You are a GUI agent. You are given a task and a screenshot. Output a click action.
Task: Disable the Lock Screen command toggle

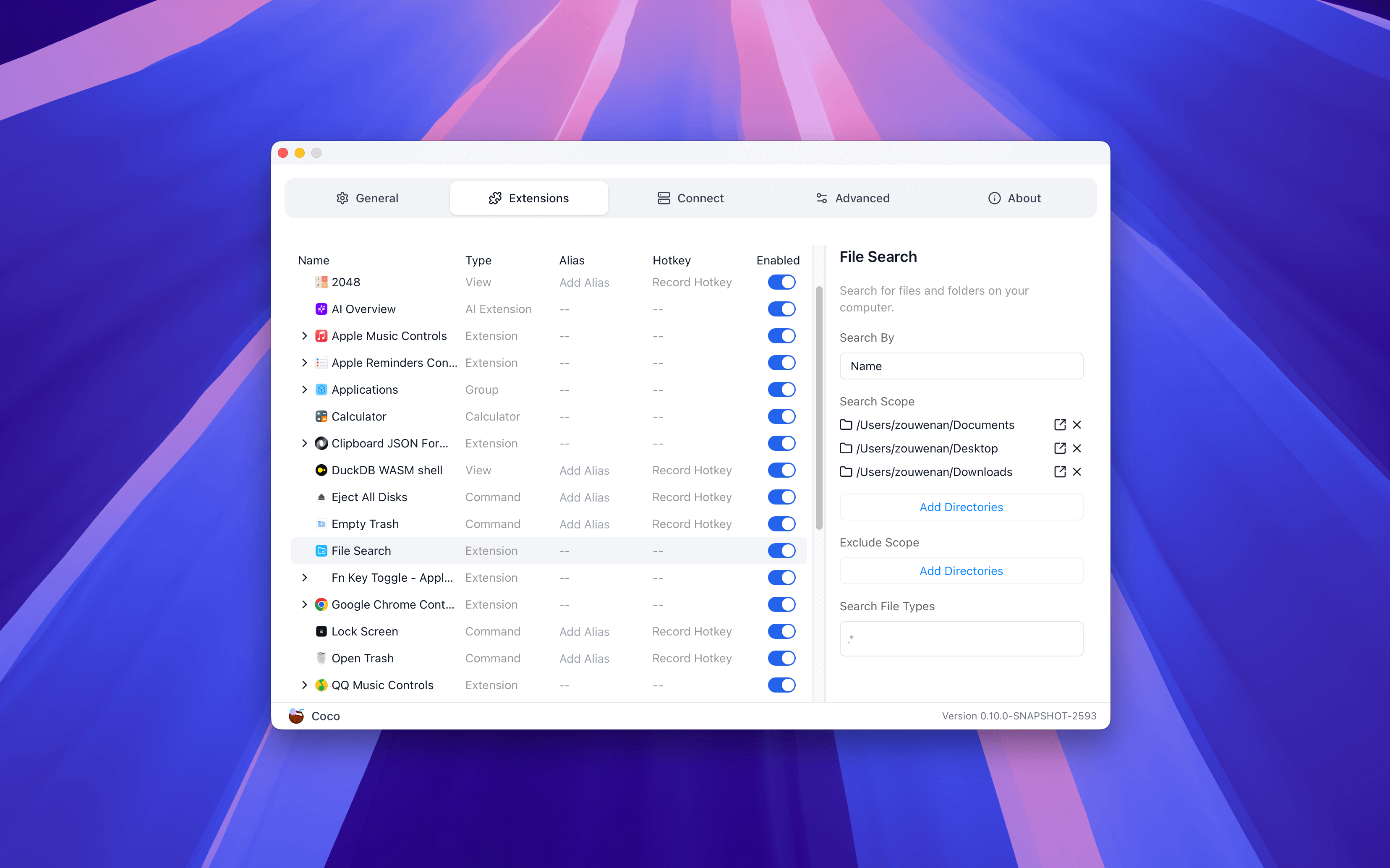(781, 631)
